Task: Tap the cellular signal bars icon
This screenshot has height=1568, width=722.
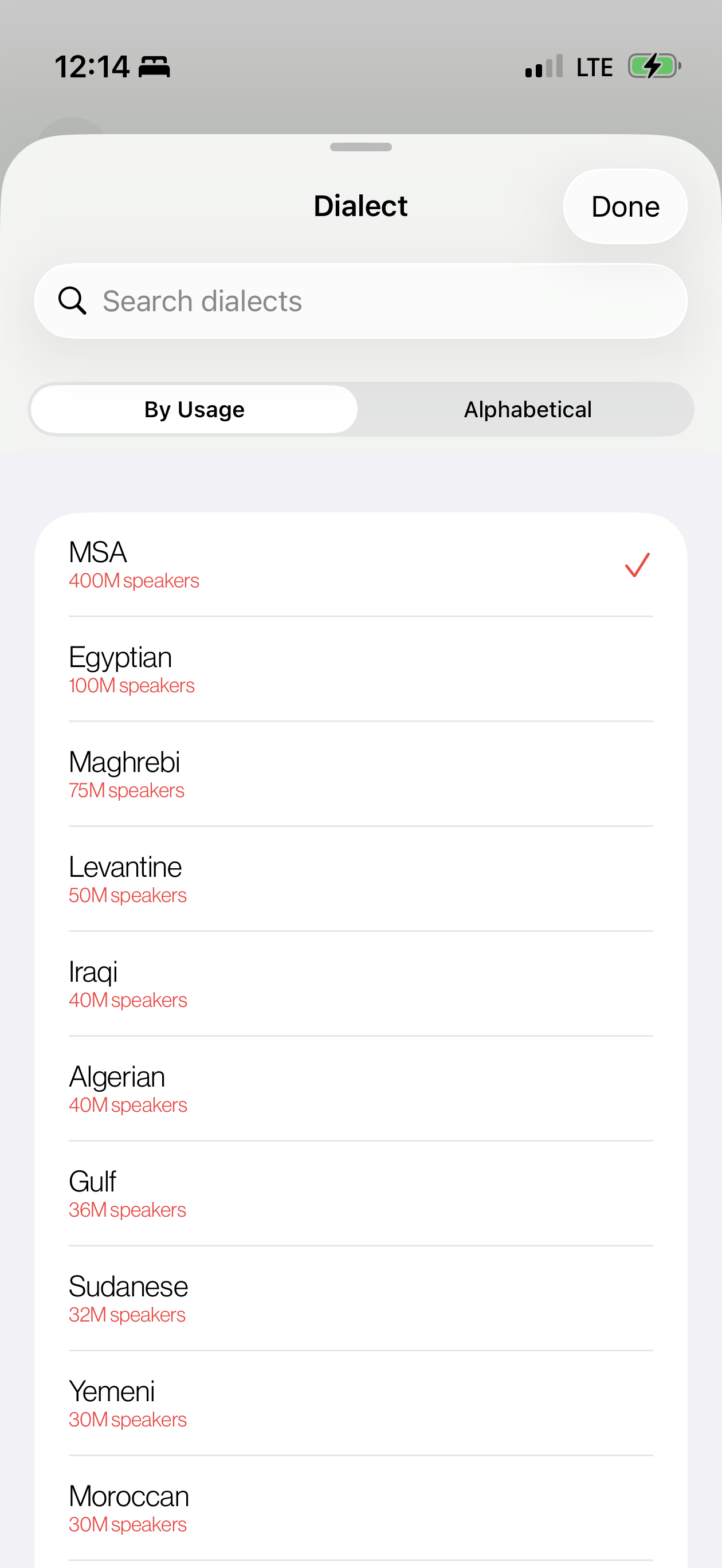Action: pyautogui.click(x=544, y=66)
